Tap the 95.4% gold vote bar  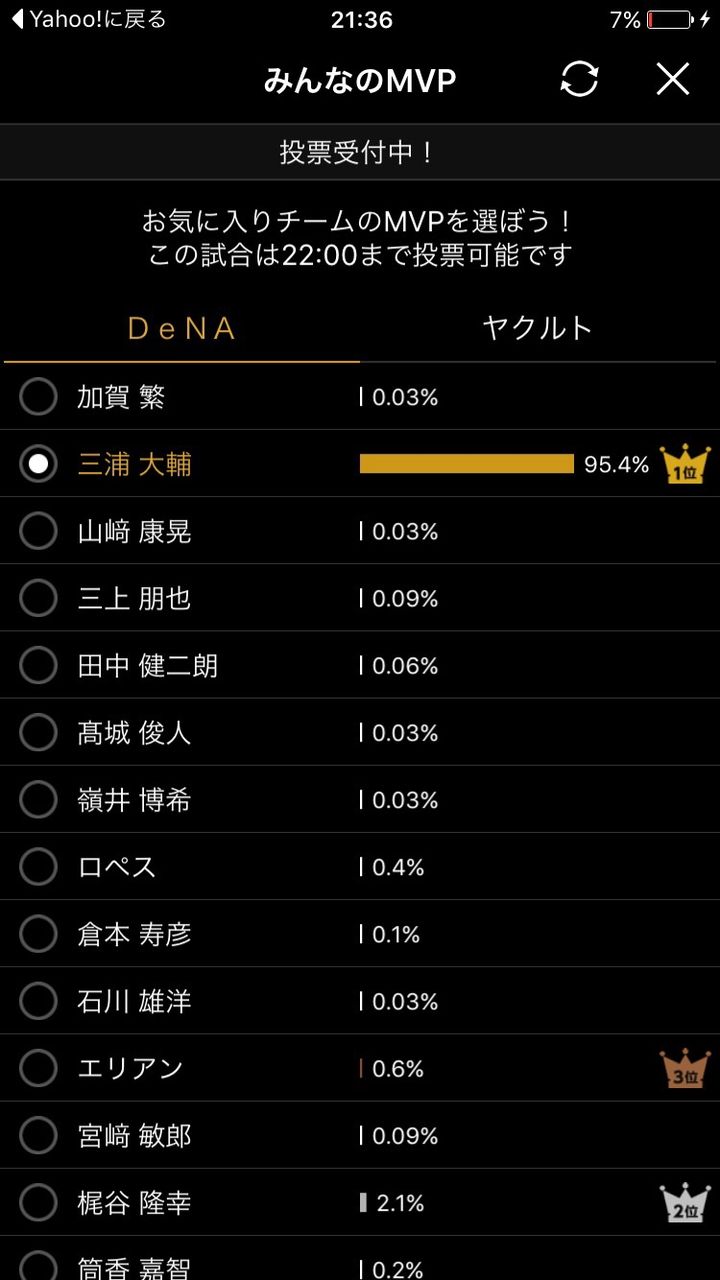tap(467, 464)
